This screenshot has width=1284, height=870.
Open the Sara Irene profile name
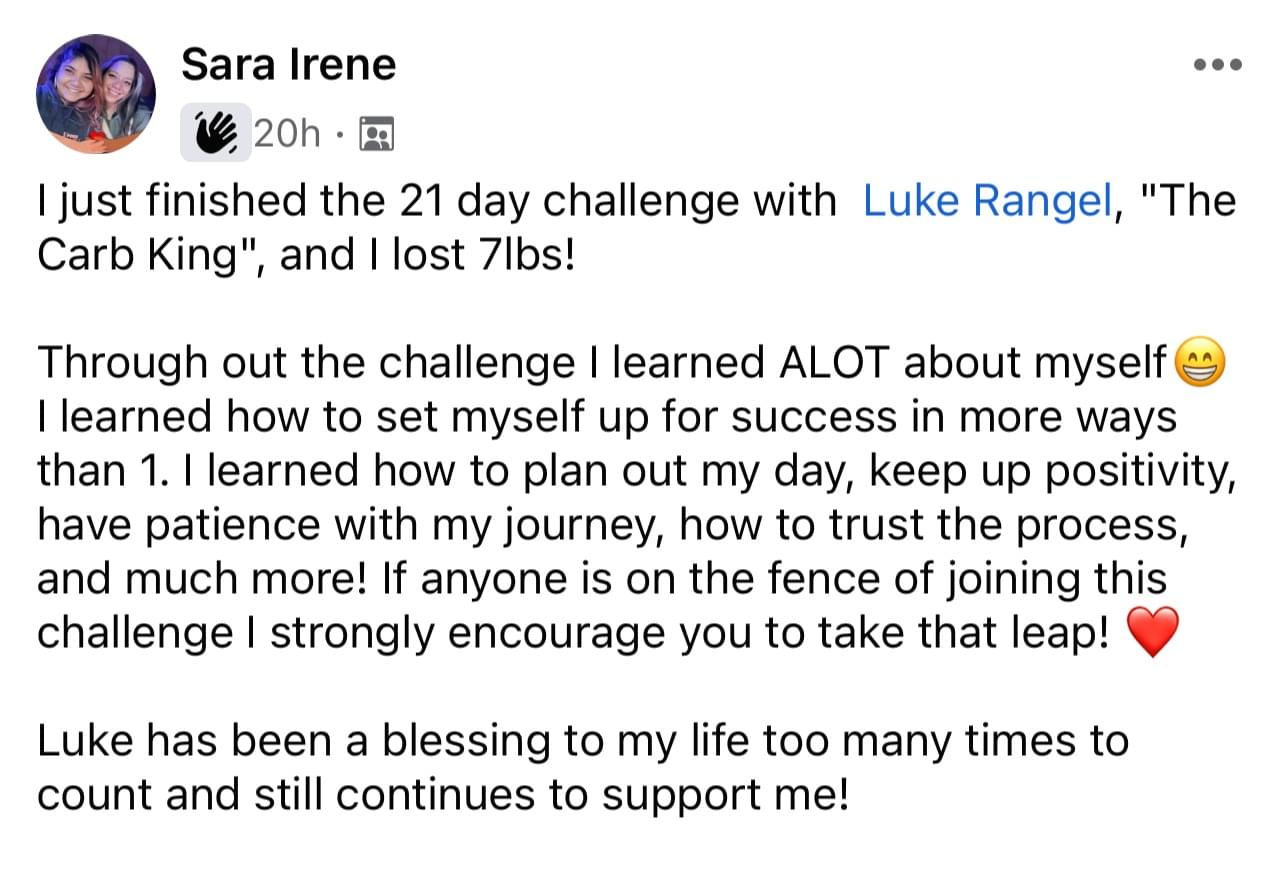(x=289, y=65)
